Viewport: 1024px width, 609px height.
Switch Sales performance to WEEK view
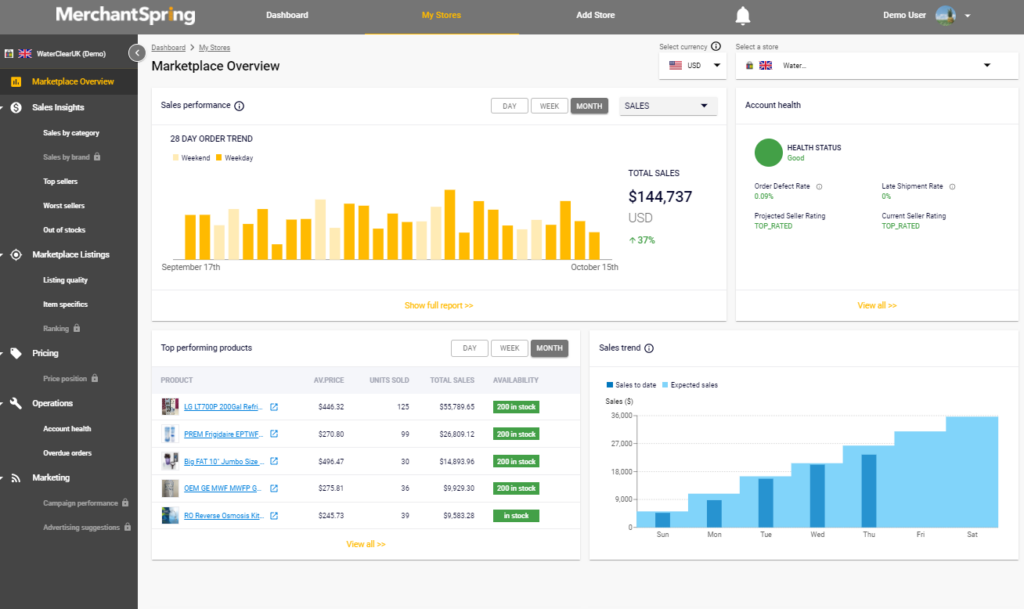(x=549, y=106)
